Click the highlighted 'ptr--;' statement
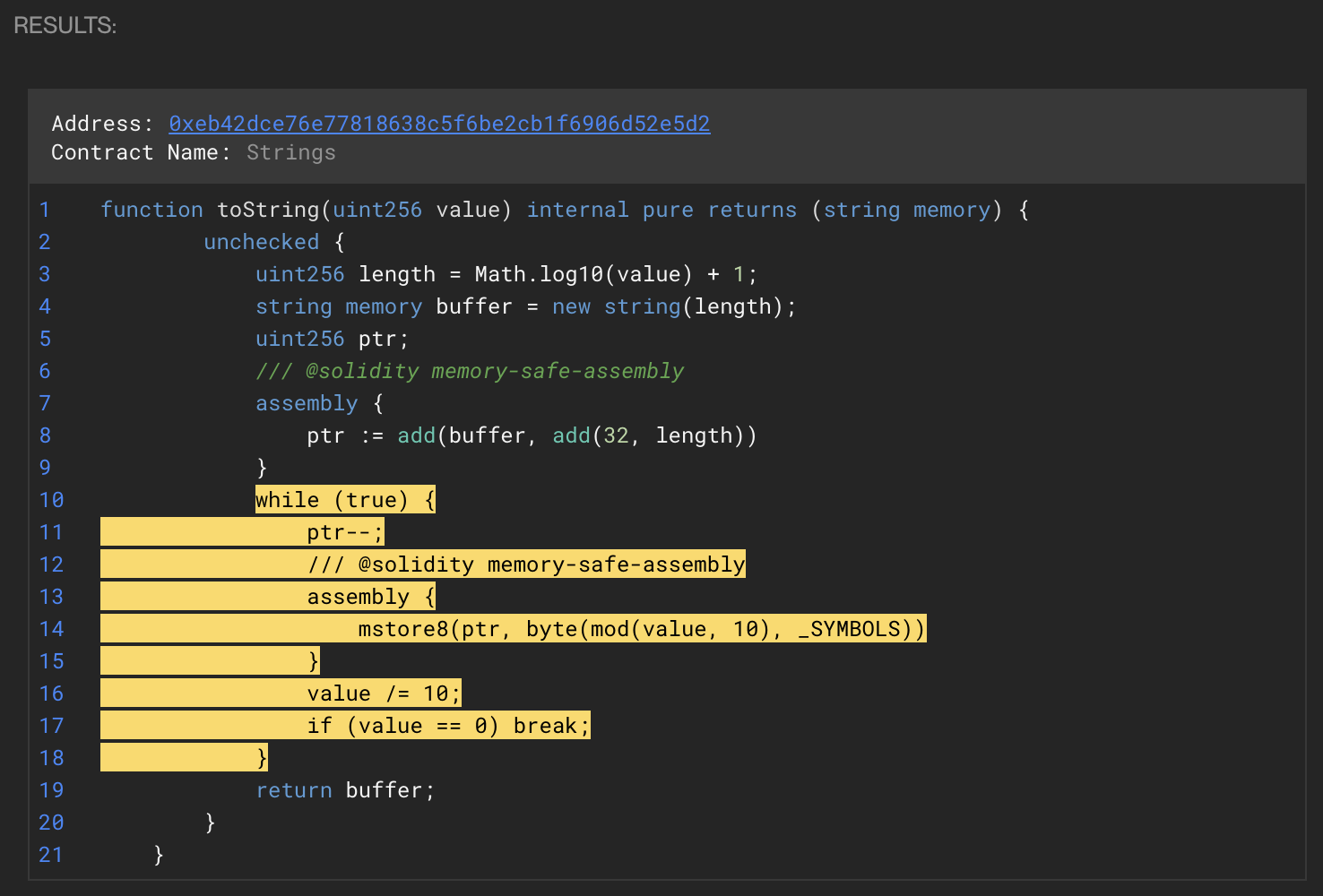Image resolution: width=1323 pixels, height=896 pixels. (x=345, y=533)
